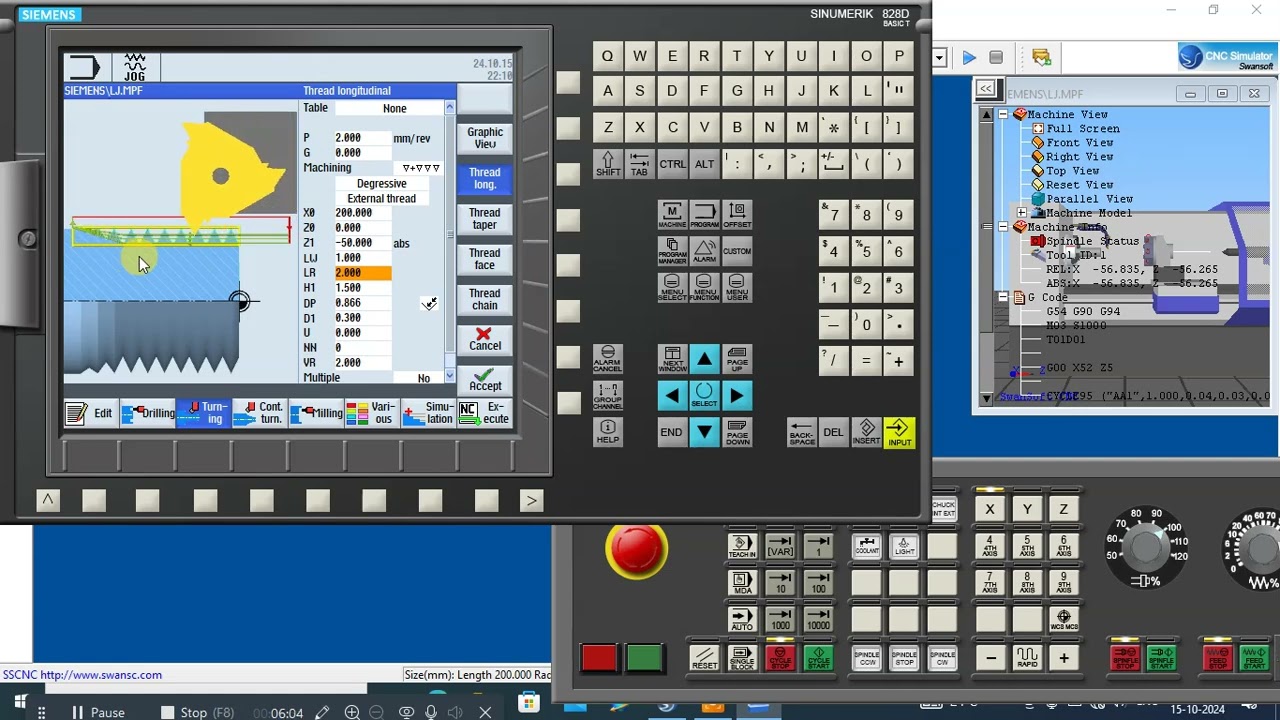Open the Machining type selector field
The width and height of the screenshot is (1280, 720).
point(421,168)
